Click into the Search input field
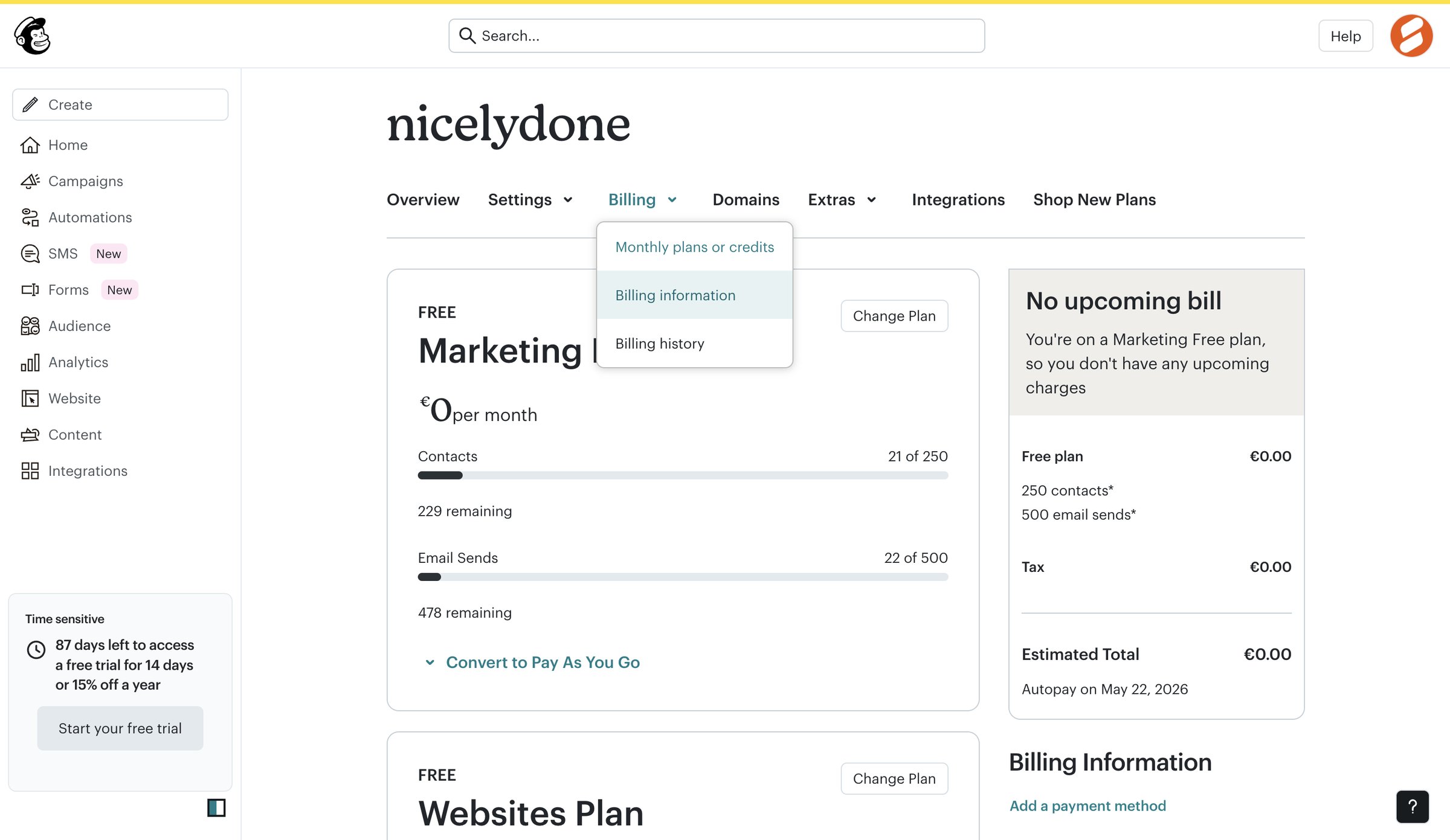Viewport: 1450px width, 840px height. click(x=717, y=36)
